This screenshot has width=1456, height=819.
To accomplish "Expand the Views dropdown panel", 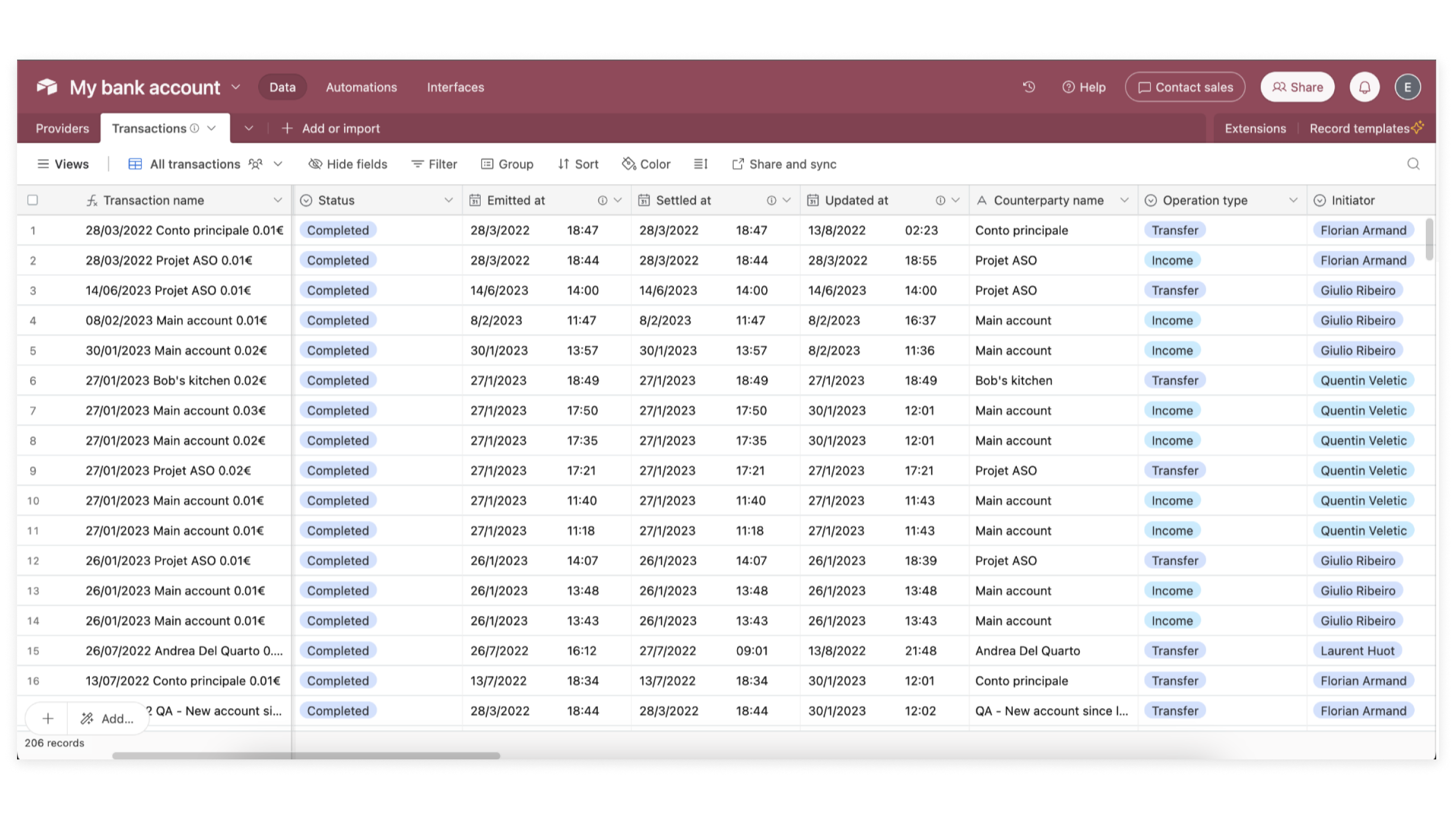I will [x=64, y=164].
